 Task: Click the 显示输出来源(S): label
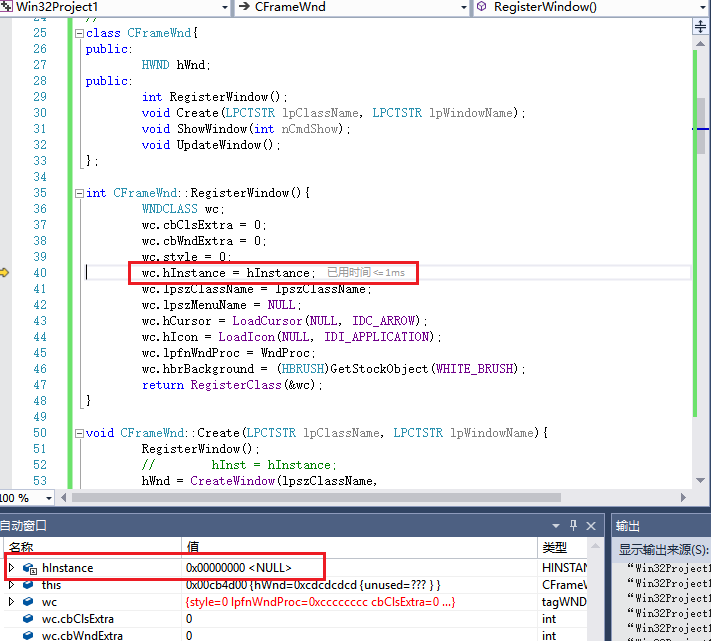[x=664, y=549]
